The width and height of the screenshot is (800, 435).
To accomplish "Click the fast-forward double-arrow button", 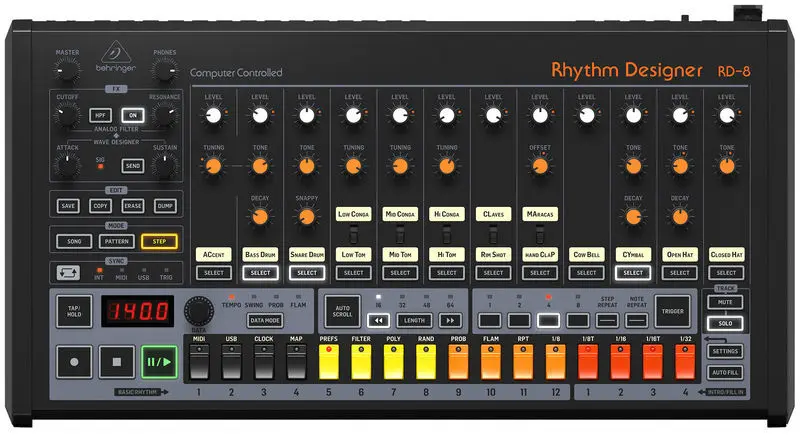I will point(451,320).
